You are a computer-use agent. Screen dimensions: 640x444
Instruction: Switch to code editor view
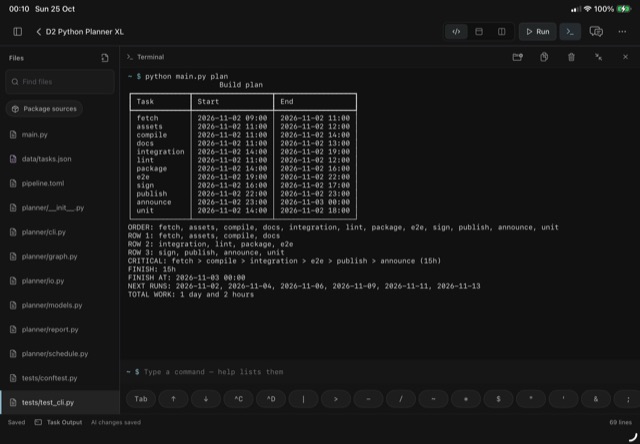(456, 32)
